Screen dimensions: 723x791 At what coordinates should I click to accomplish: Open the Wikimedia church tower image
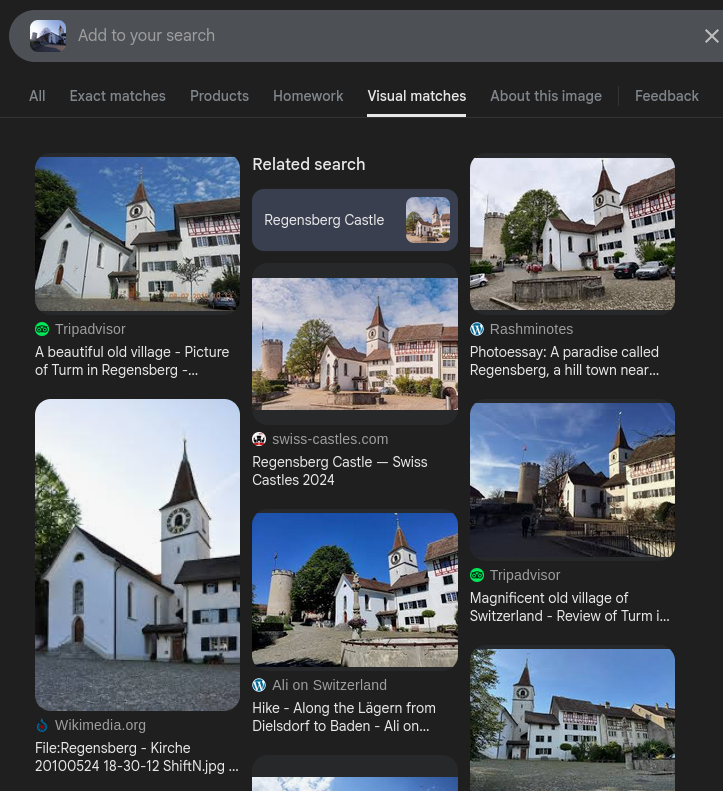[137, 555]
